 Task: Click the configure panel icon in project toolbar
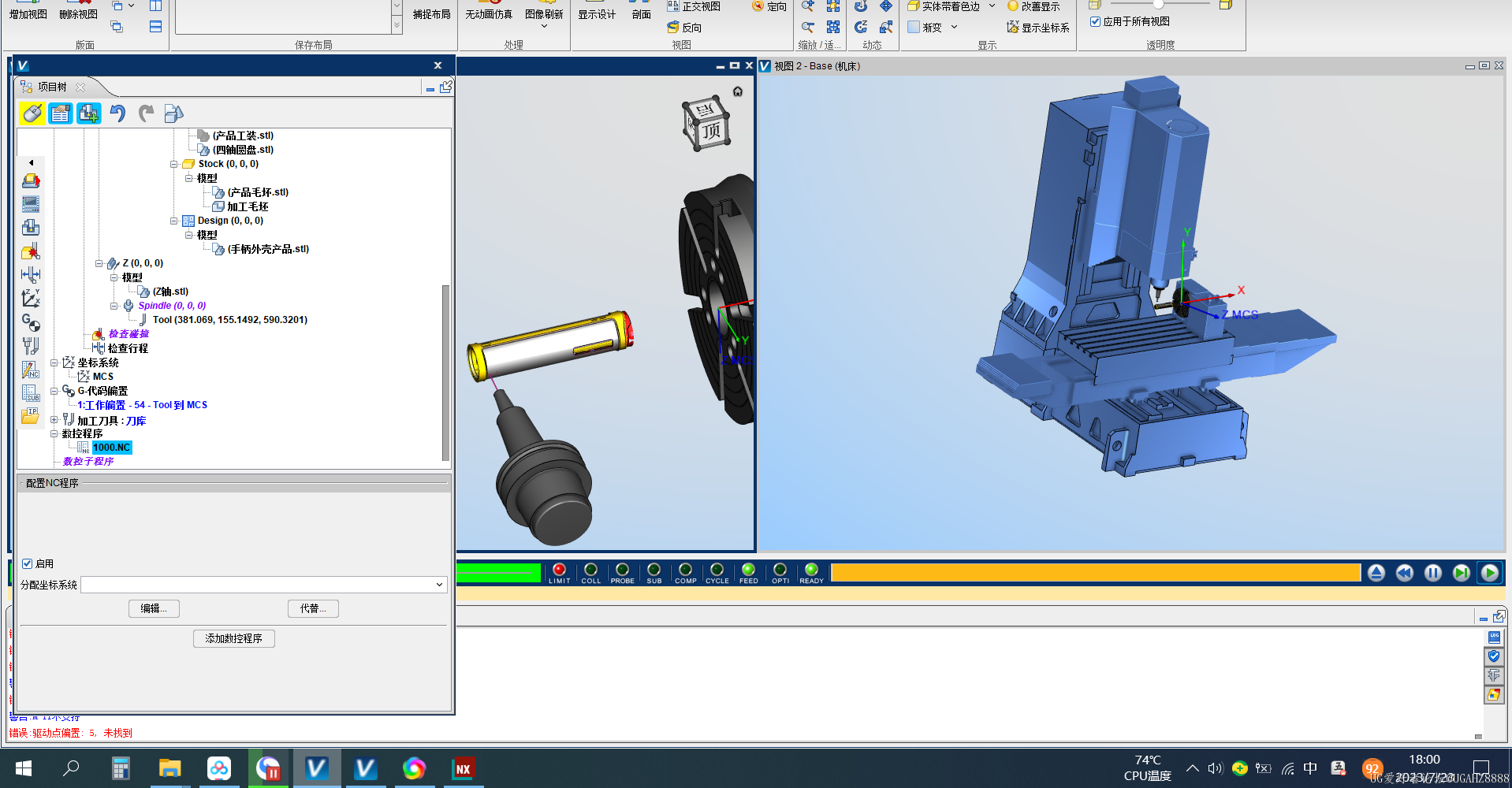click(x=61, y=113)
